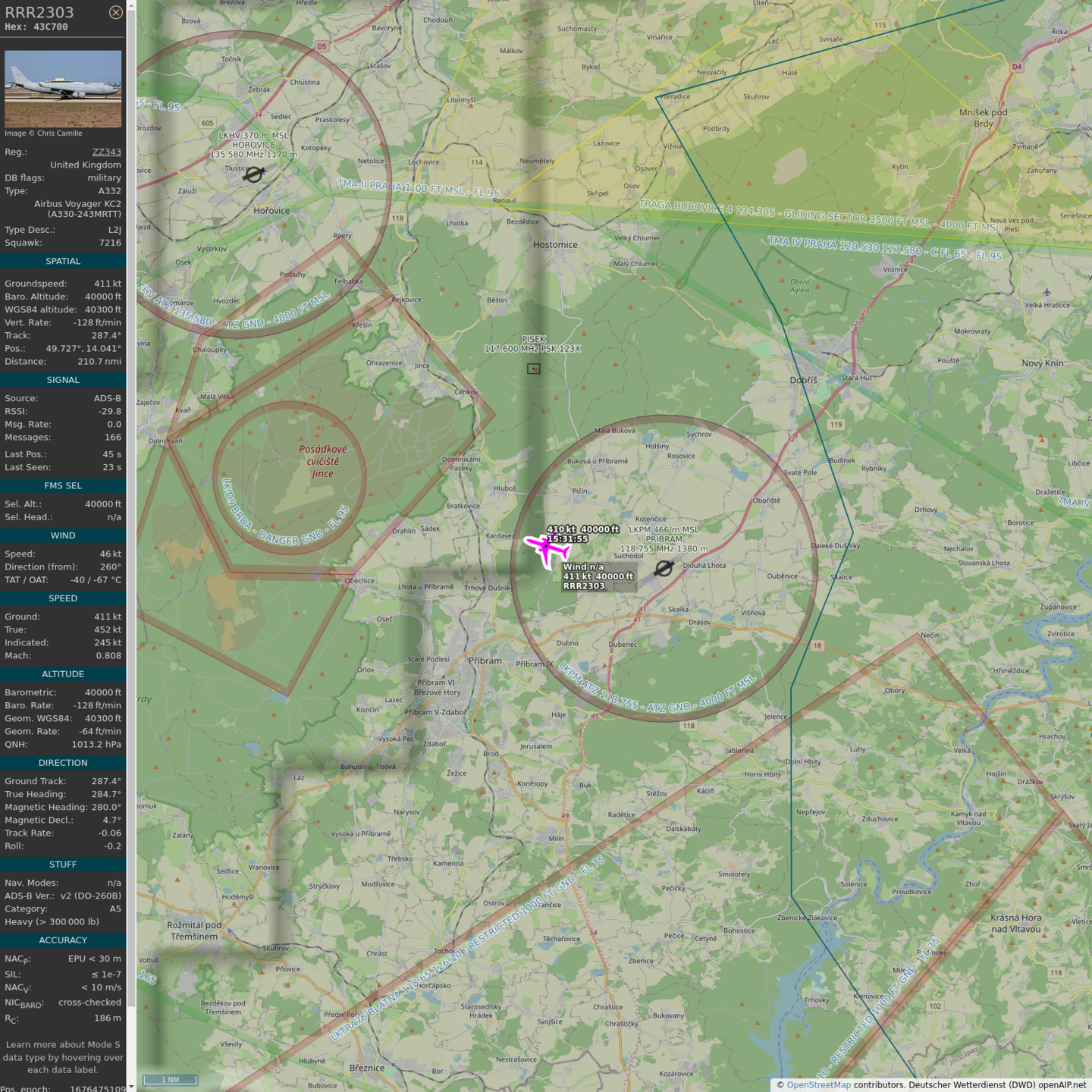Click the 1 NM map scale bar

[170, 1080]
